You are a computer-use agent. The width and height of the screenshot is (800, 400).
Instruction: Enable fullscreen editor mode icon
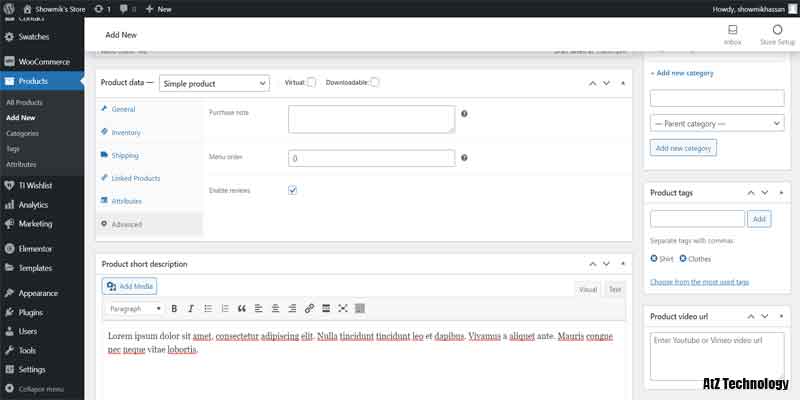point(343,309)
